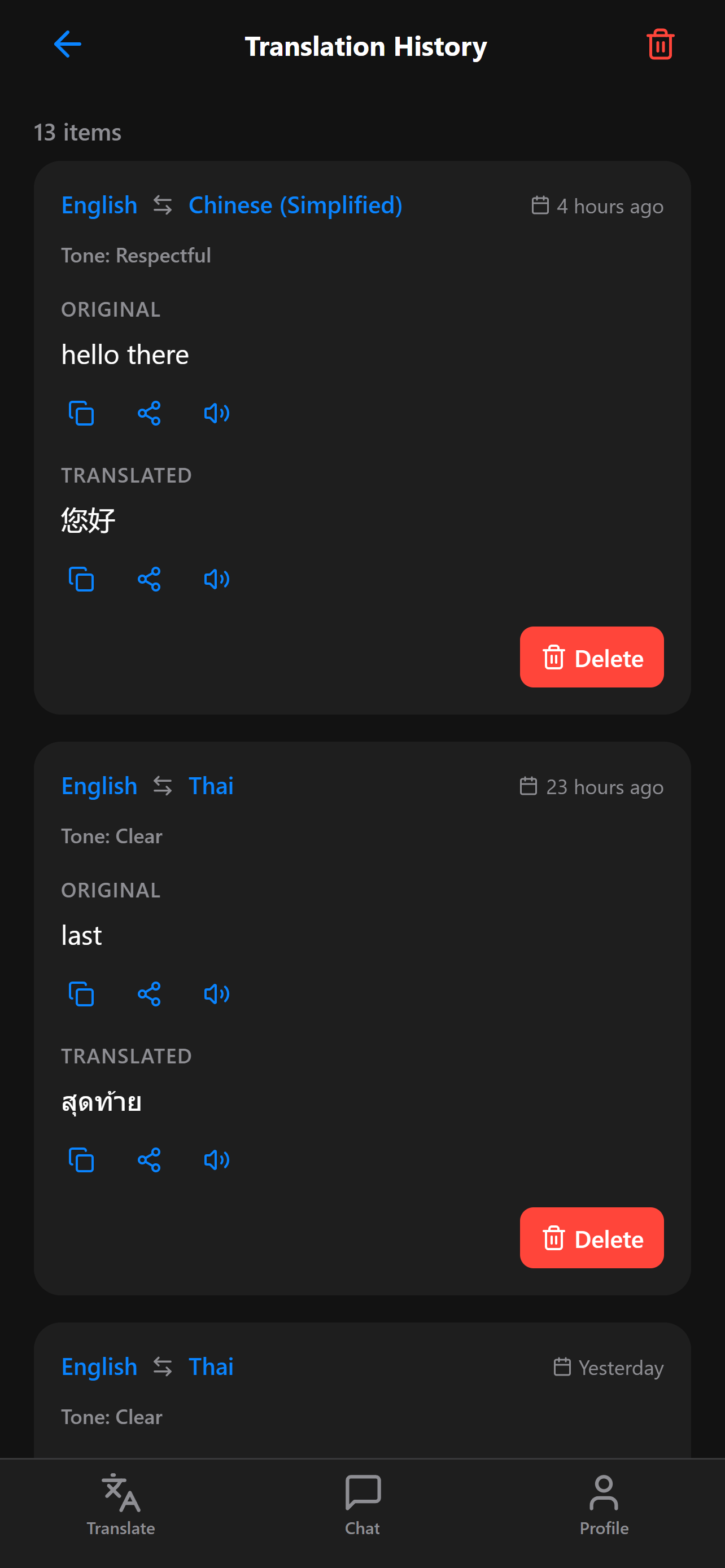Share the Chinese translation 您好
Viewport: 725px width, 1568px height.
tap(149, 579)
